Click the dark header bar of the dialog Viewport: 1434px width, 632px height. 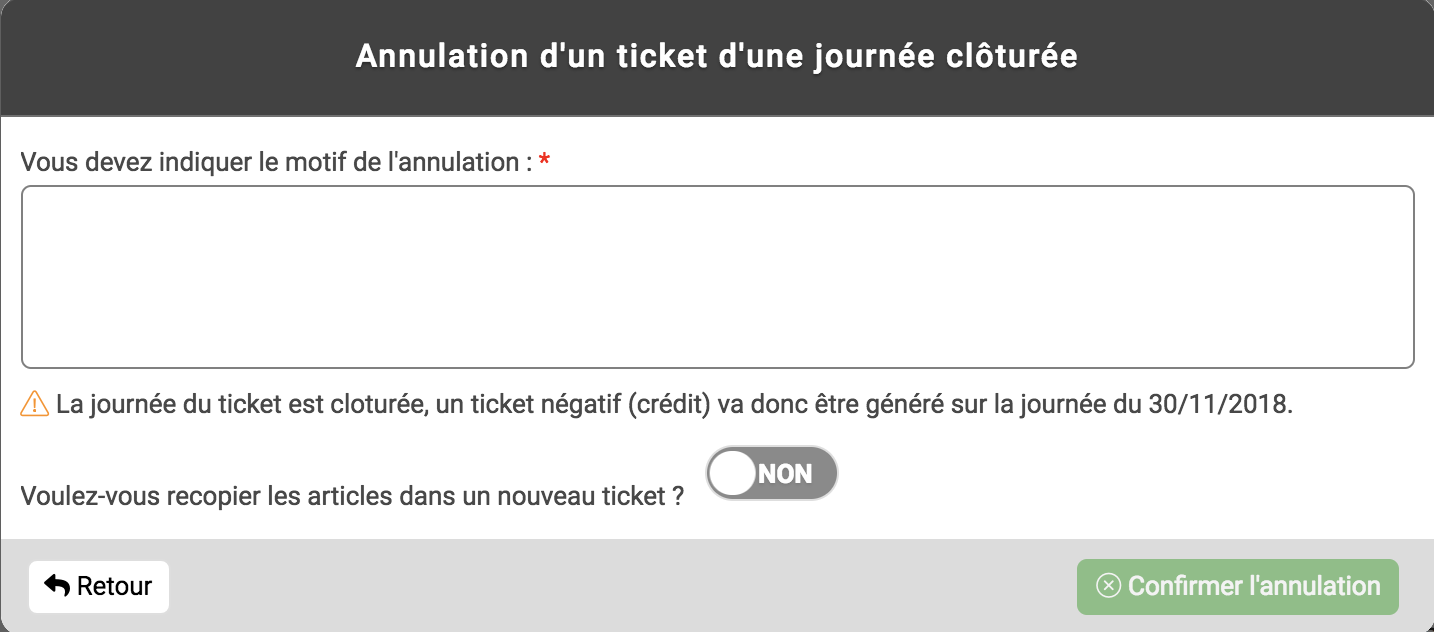[x=717, y=57]
